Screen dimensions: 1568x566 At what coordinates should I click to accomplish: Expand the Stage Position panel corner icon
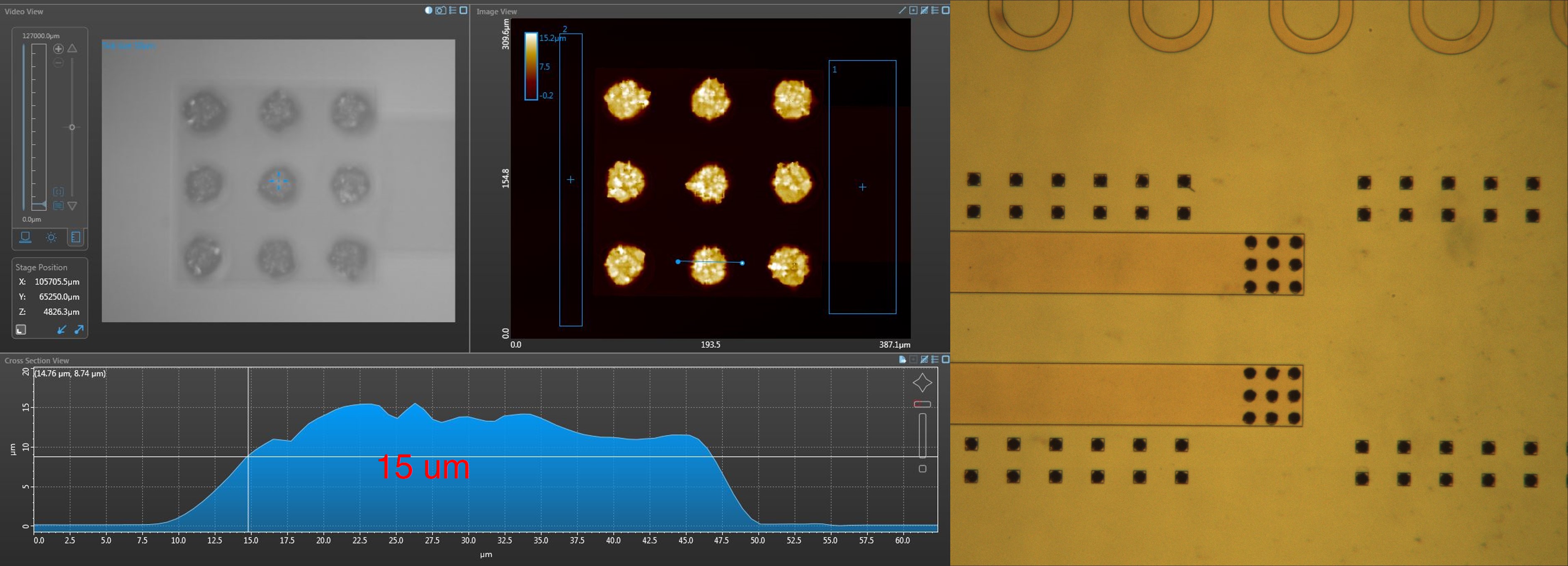(21, 329)
